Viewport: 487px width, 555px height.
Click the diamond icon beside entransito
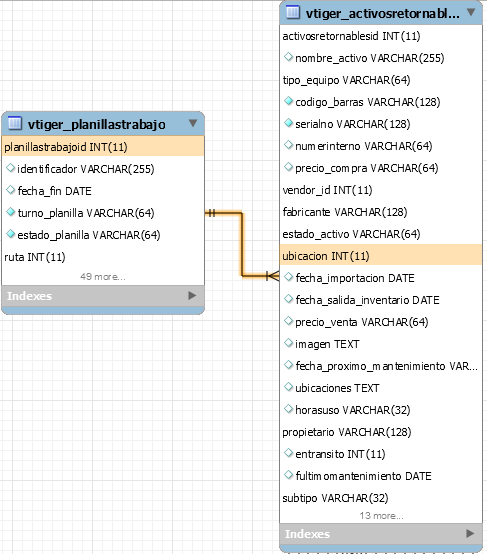(289, 453)
